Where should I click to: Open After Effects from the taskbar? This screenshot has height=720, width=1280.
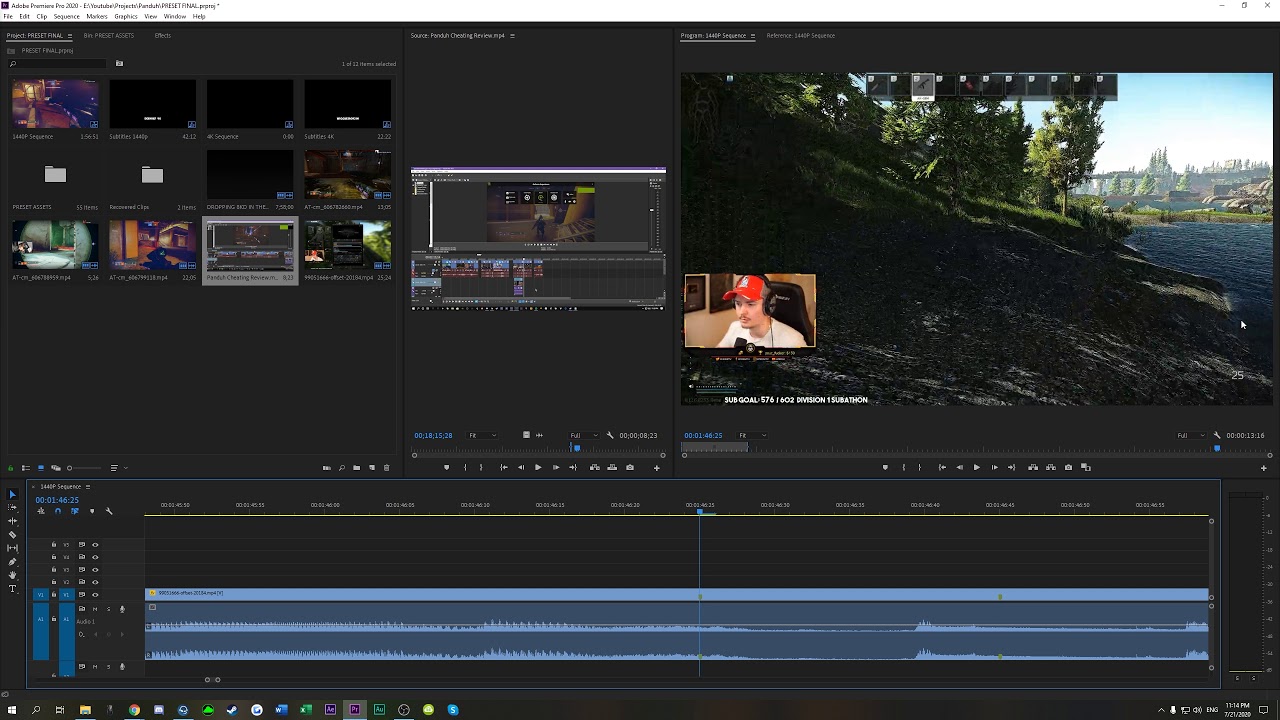coord(330,710)
